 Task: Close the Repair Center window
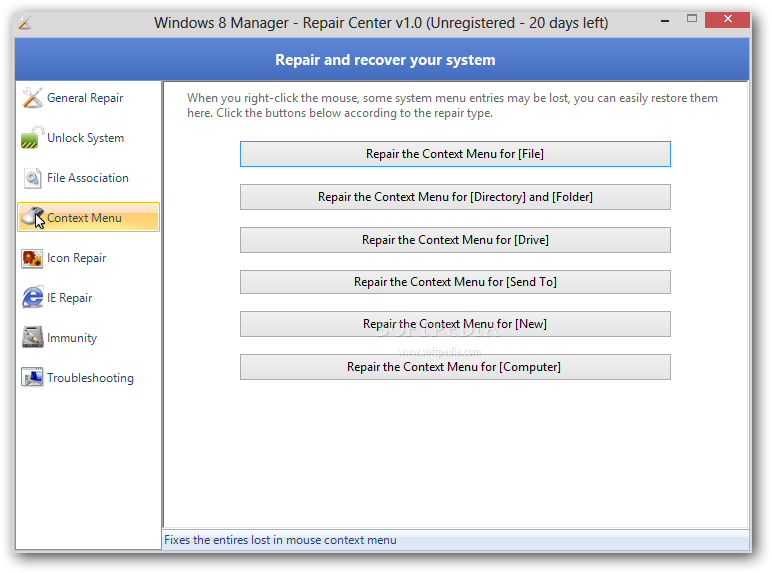(x=727, y=20)
